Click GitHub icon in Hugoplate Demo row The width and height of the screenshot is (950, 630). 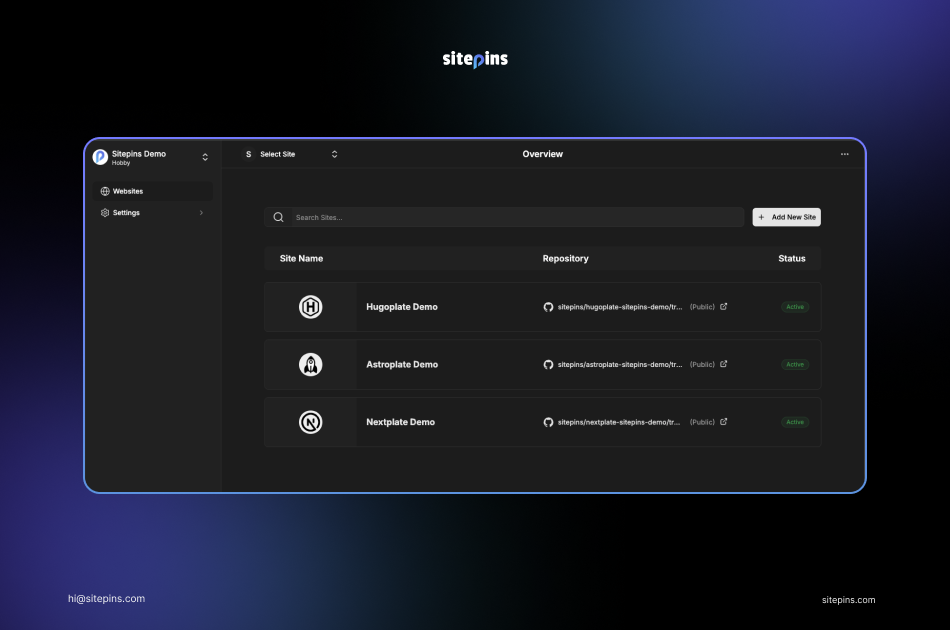[548, 307]
